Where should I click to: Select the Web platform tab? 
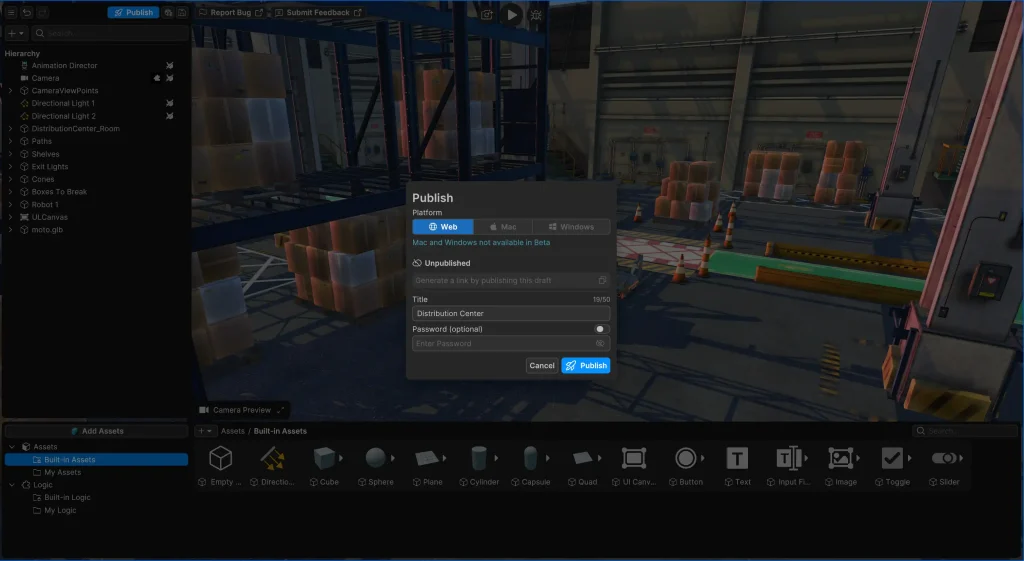(x=443, y=227)
